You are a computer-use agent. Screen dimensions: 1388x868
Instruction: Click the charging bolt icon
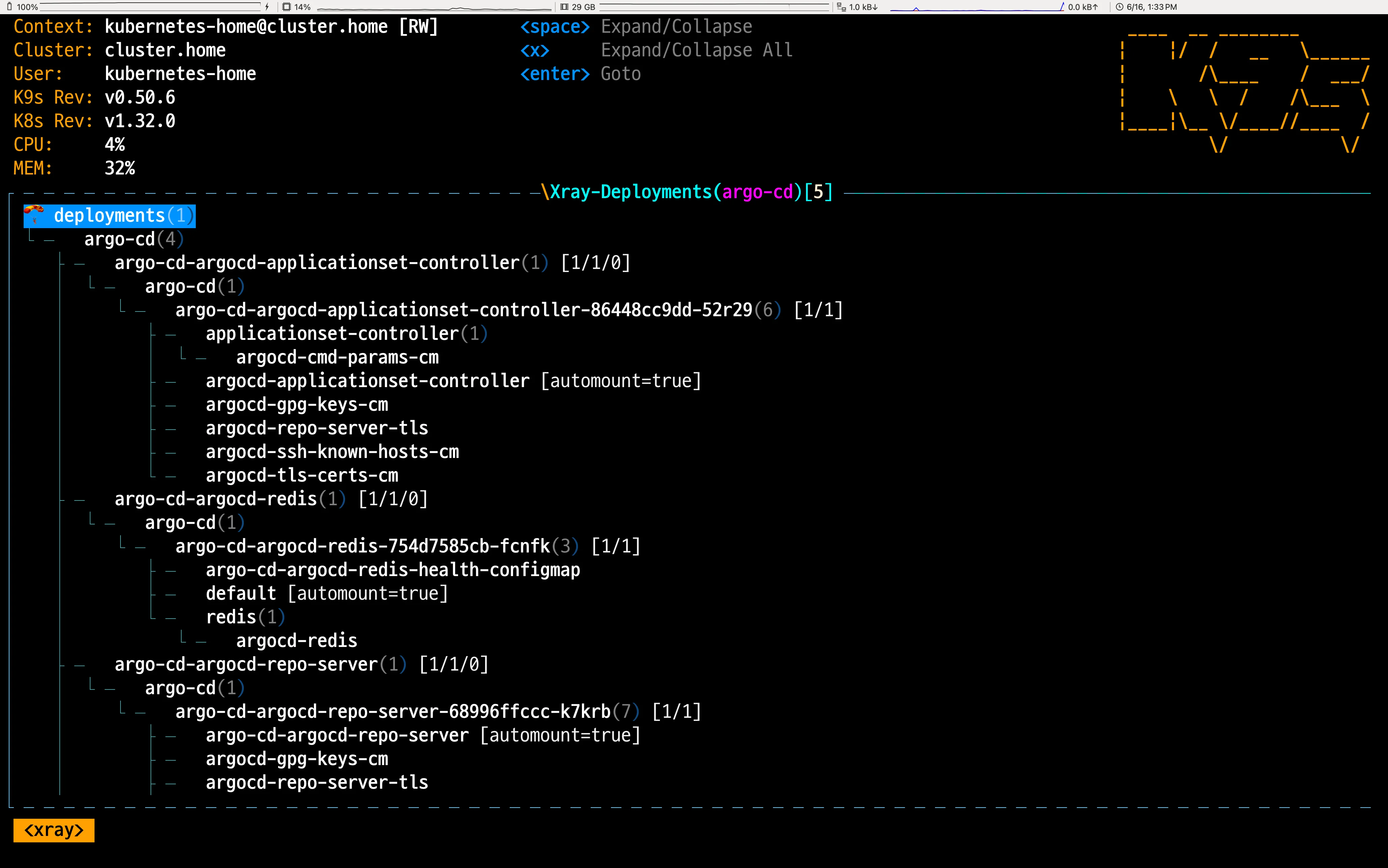(x=267, y=7)
